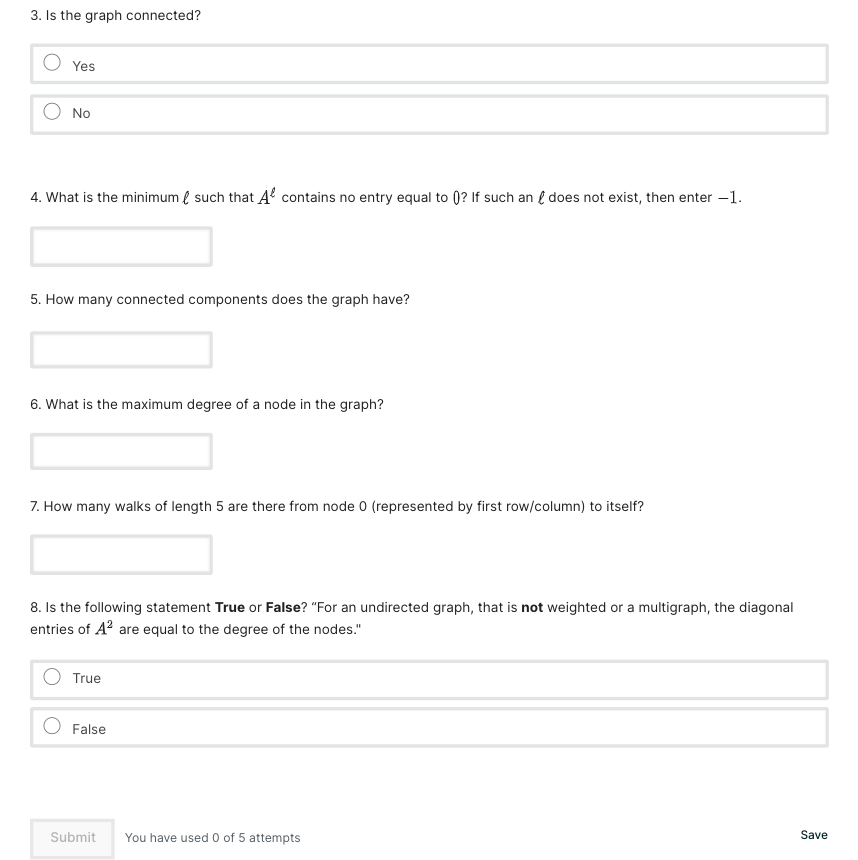Click the 'Is the graph connected?' question text

coord(116,15)
